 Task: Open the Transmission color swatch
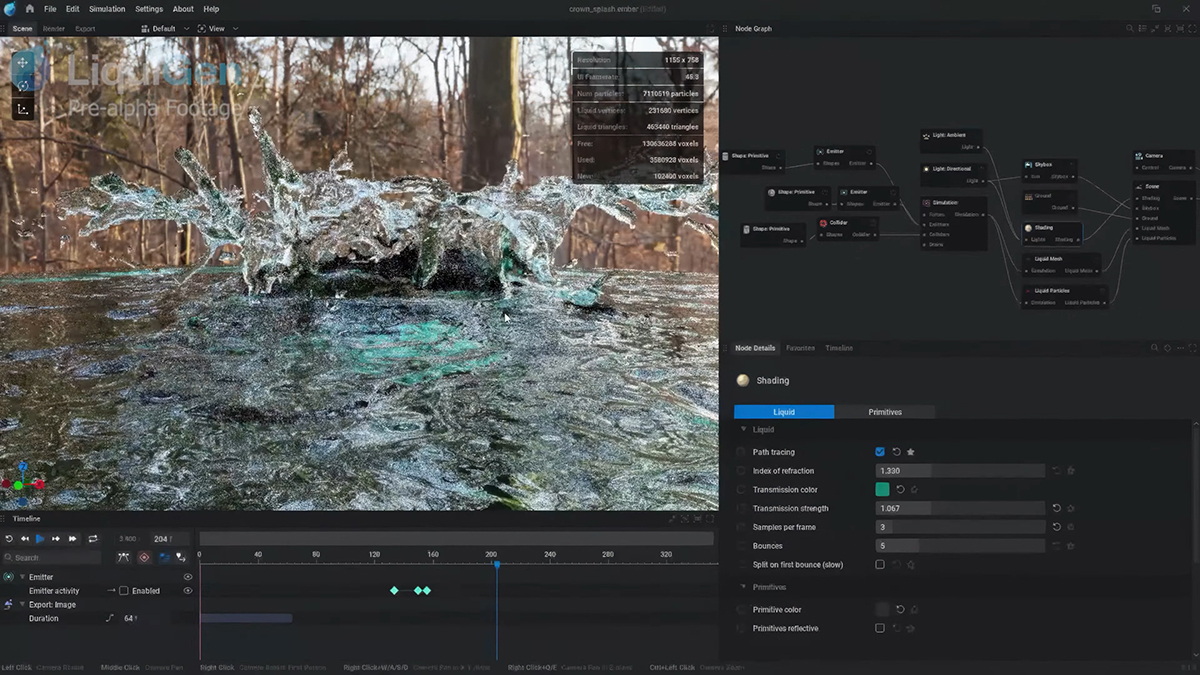pos(882,490)
